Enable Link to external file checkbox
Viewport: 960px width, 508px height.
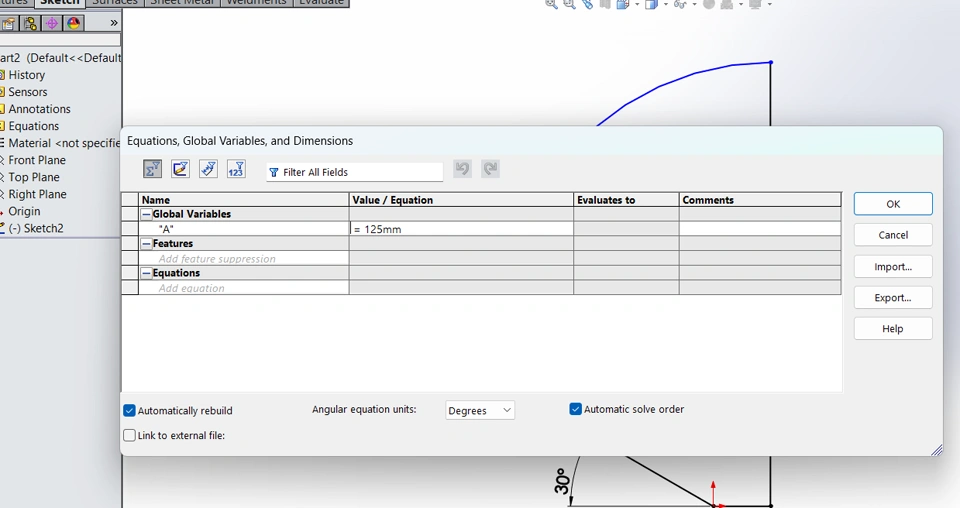pyautogui.click(x=129, y=435)
